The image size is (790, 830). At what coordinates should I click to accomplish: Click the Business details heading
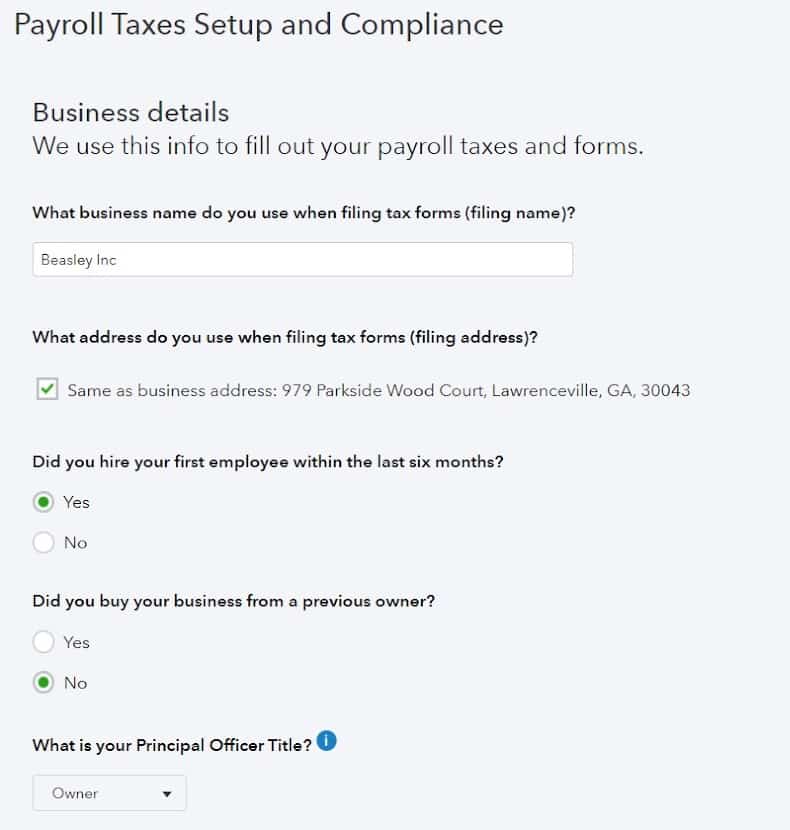click(x=131, y=113)
